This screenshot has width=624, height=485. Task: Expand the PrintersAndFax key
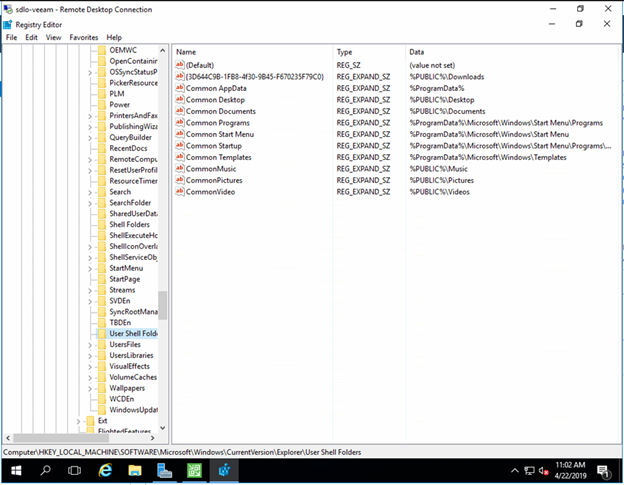click(90, 116)
